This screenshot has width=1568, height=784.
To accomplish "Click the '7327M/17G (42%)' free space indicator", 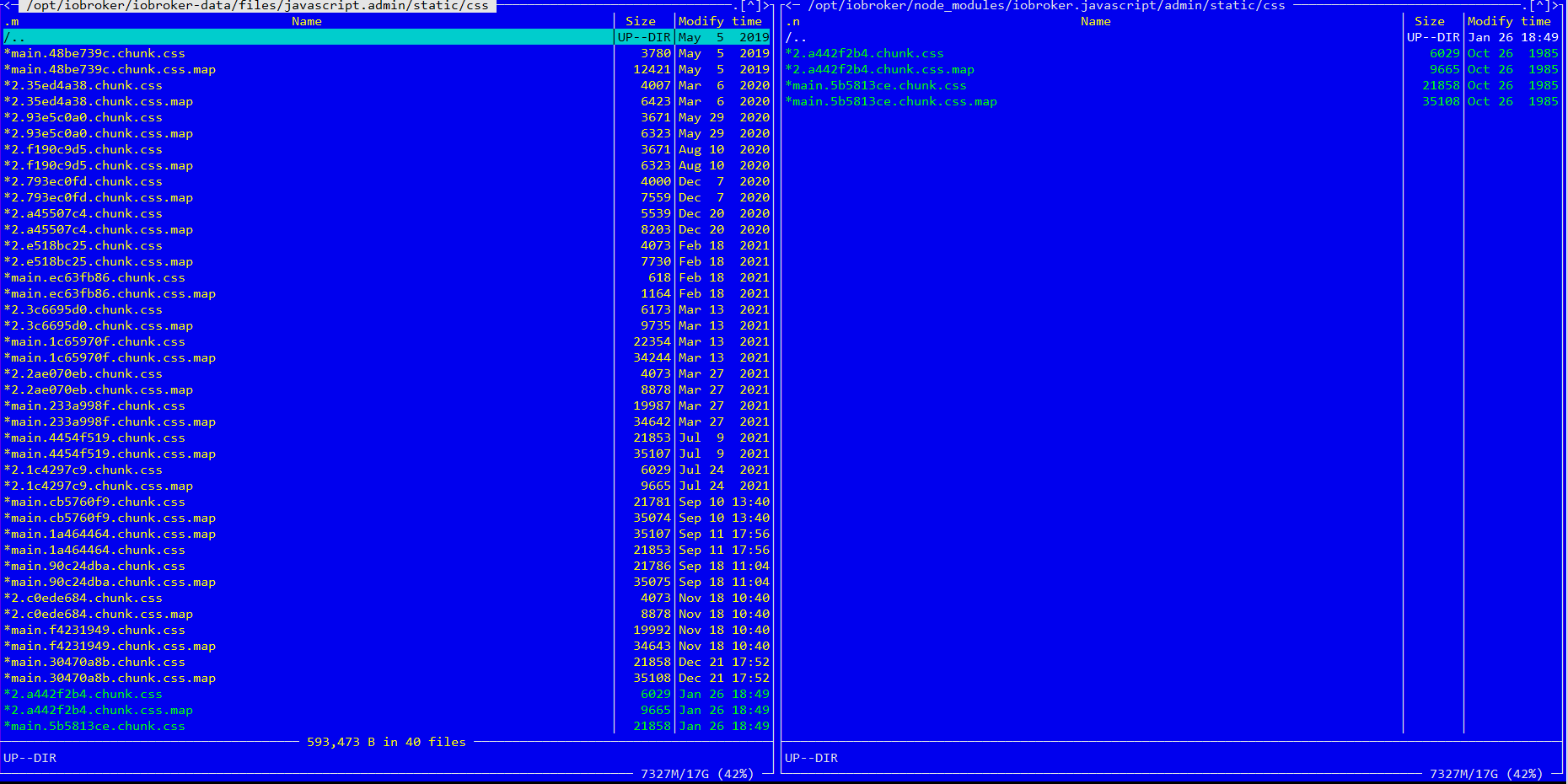I will click(x=697, y=774).
